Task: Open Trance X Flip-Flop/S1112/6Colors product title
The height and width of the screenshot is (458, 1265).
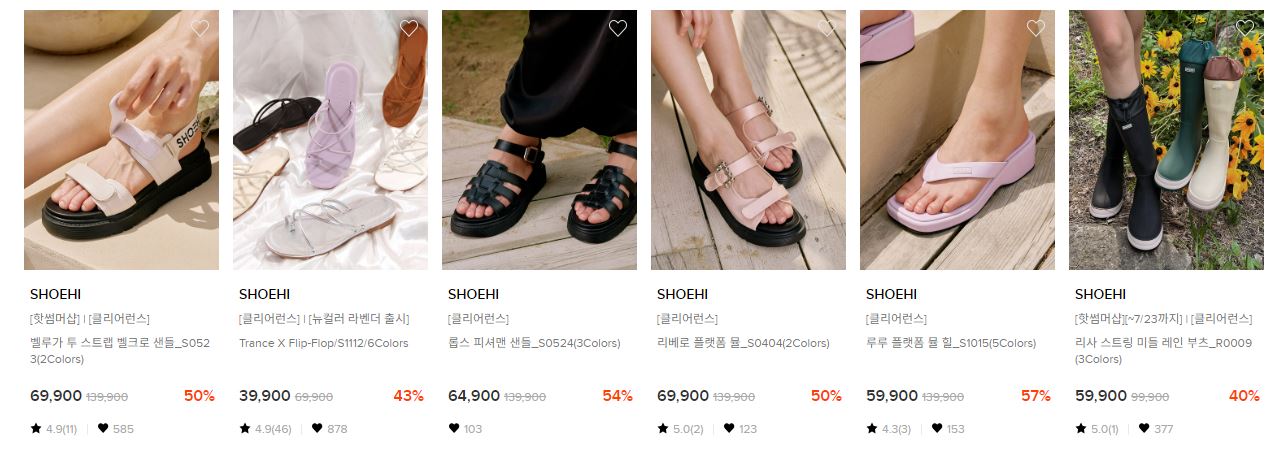Action: tap(324, 343)
